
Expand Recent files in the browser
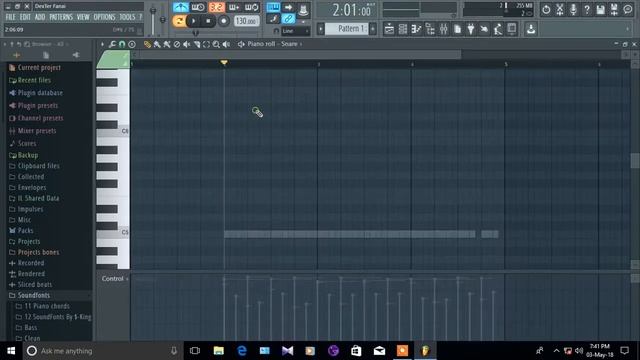[x=34, y=80]
